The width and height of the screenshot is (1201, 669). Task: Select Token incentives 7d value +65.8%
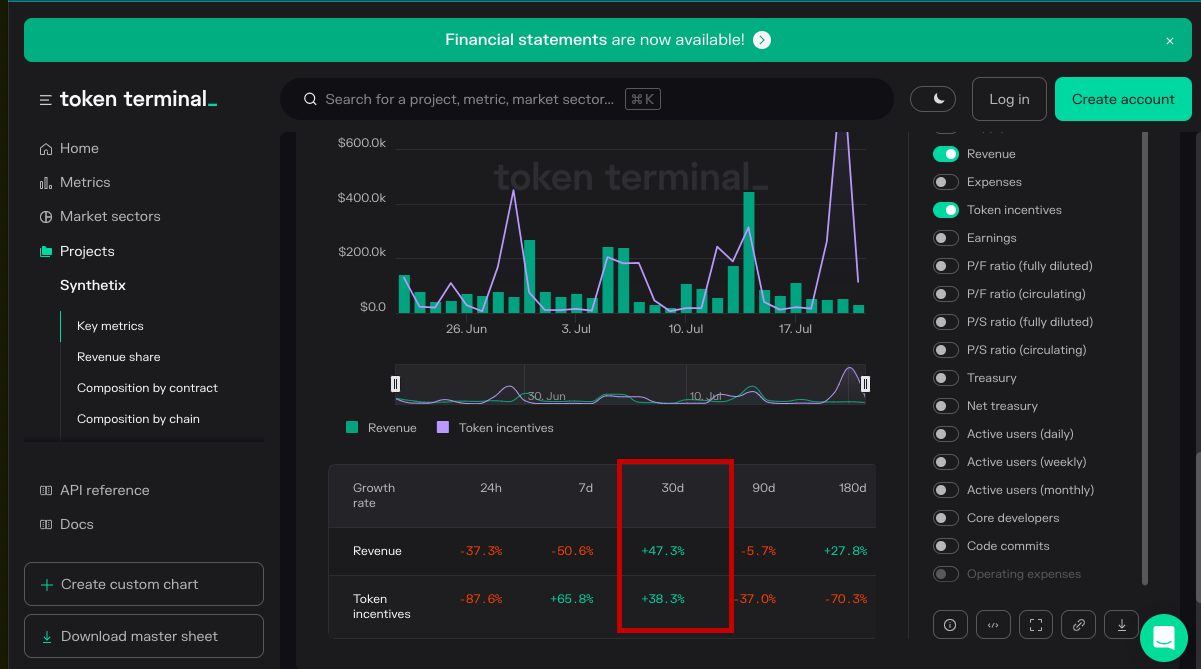tap(572, 599)
